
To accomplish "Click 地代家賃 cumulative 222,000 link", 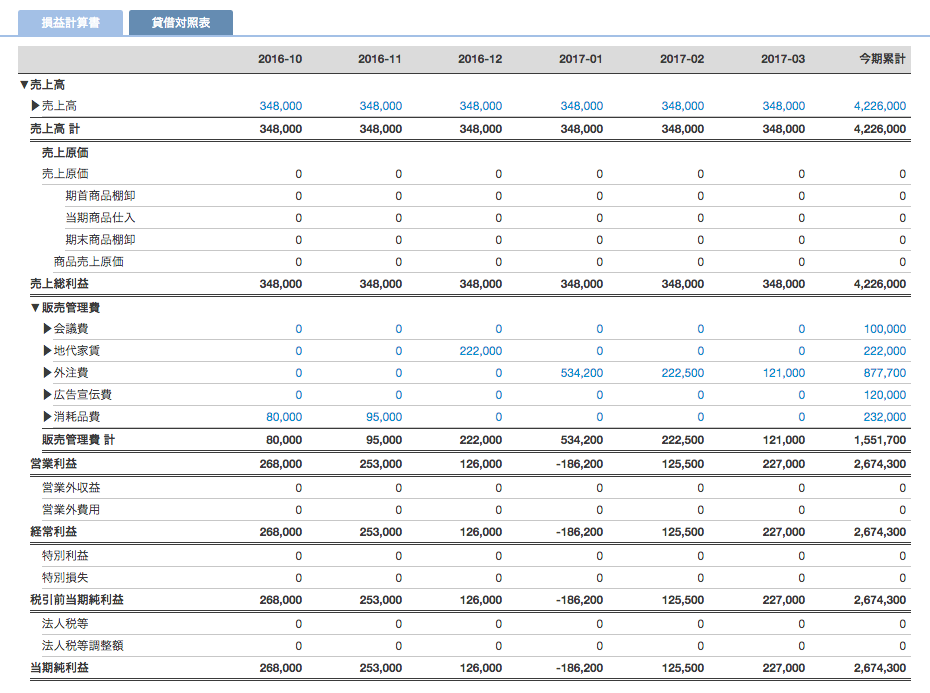I will (884, 351).
